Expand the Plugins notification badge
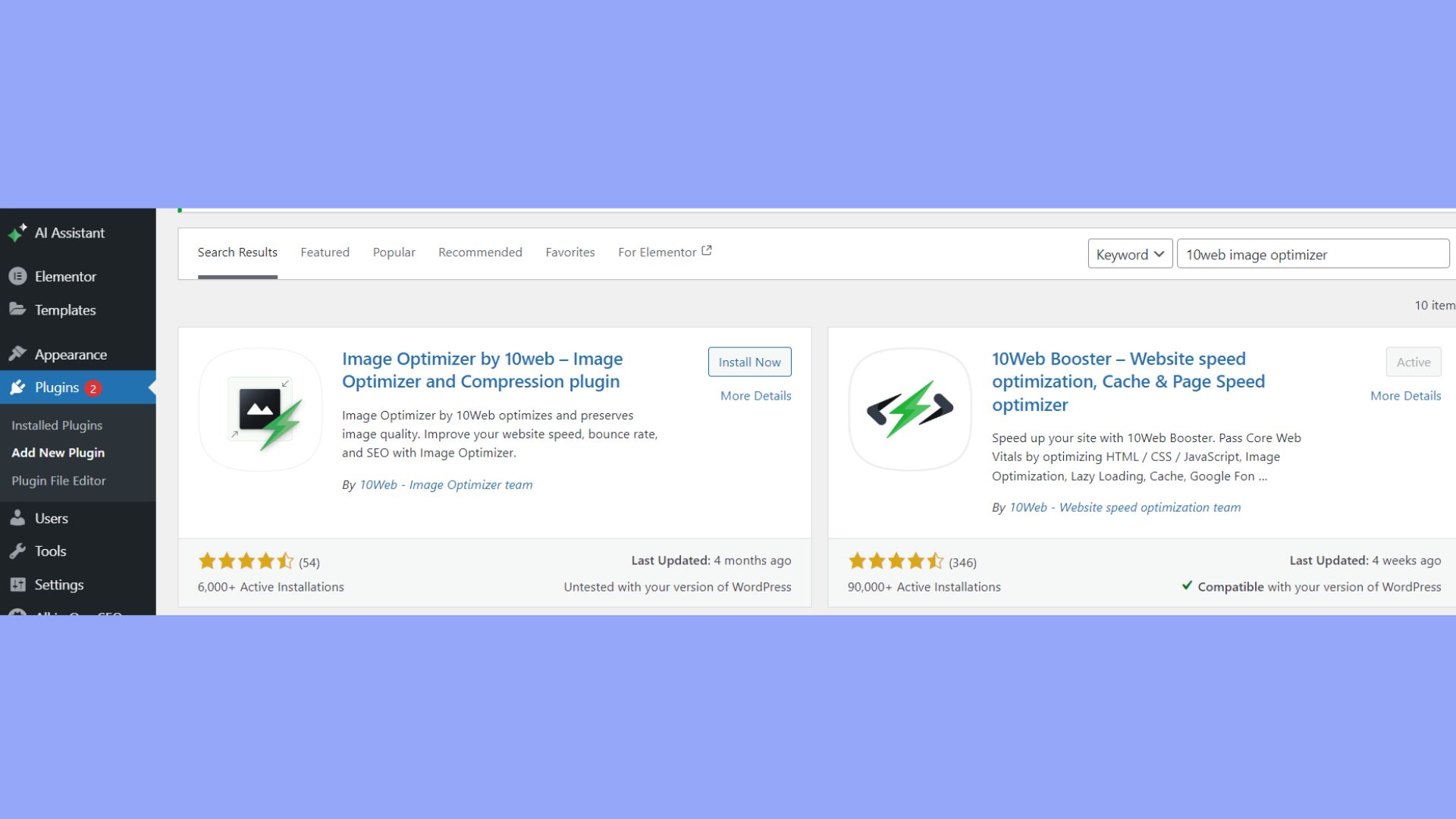This screenshot has height=819, width=1456. [93, 388]
